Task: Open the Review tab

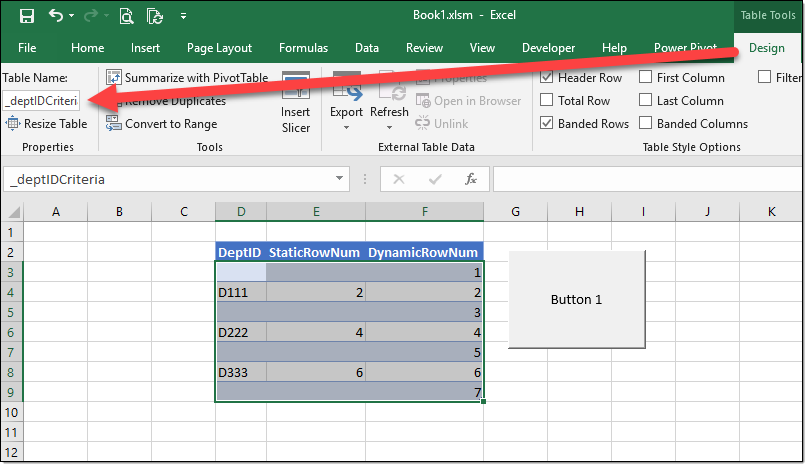Action: click(424, 48)
